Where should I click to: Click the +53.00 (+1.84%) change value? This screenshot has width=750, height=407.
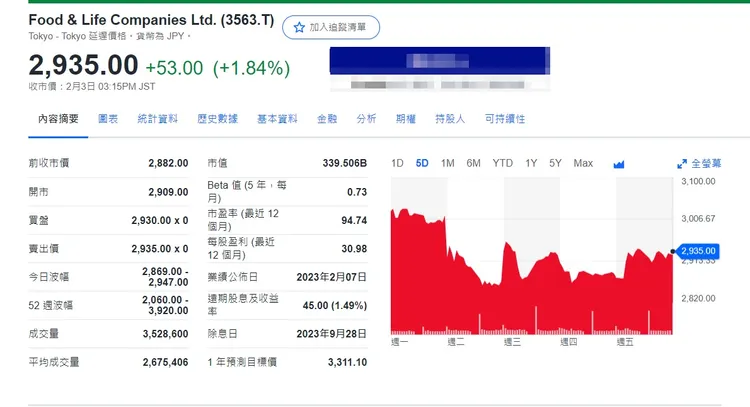click(x=218, y=68)
